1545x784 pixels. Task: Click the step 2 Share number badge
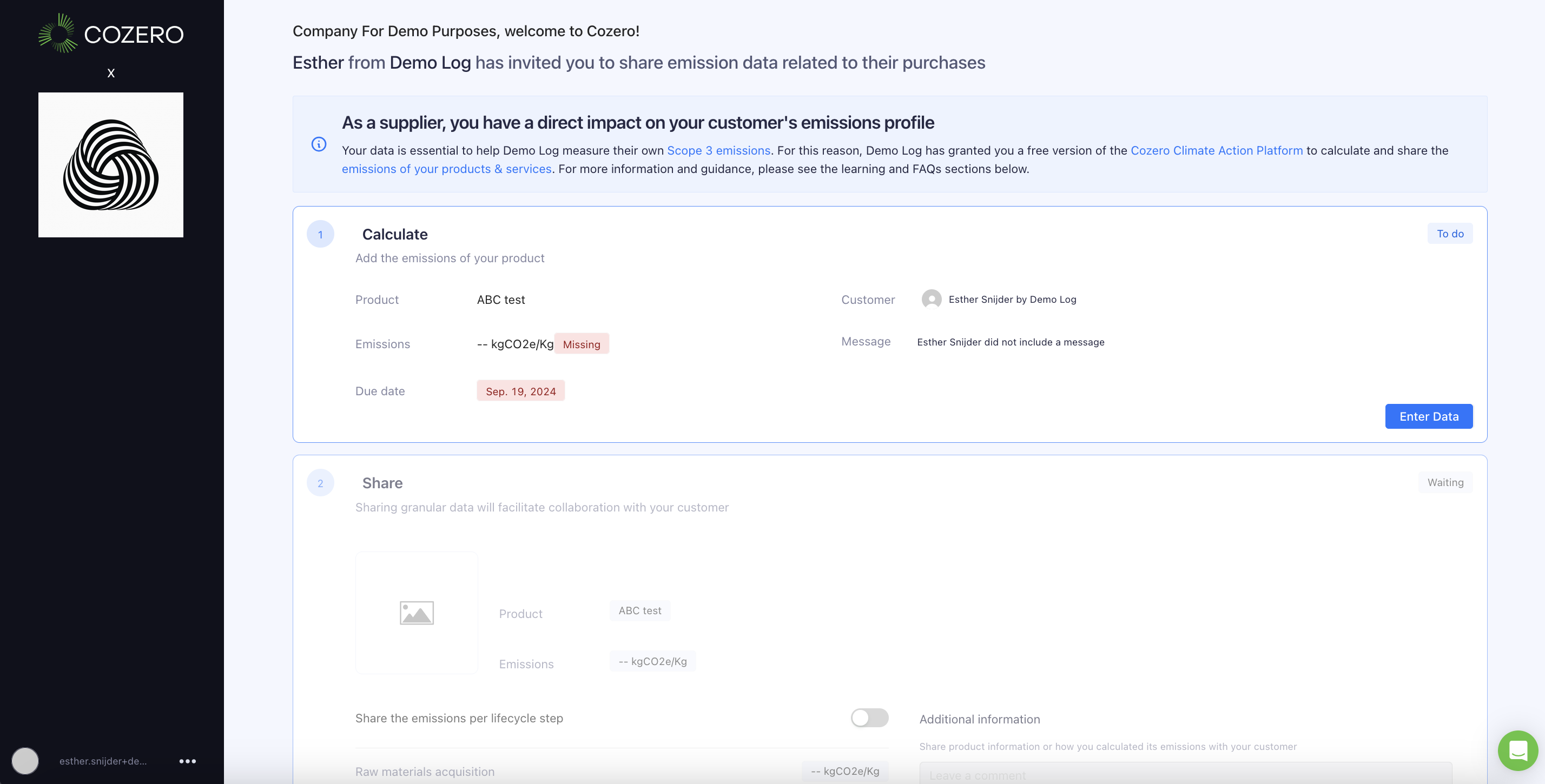pyautogui.click(x=320, y=483)
